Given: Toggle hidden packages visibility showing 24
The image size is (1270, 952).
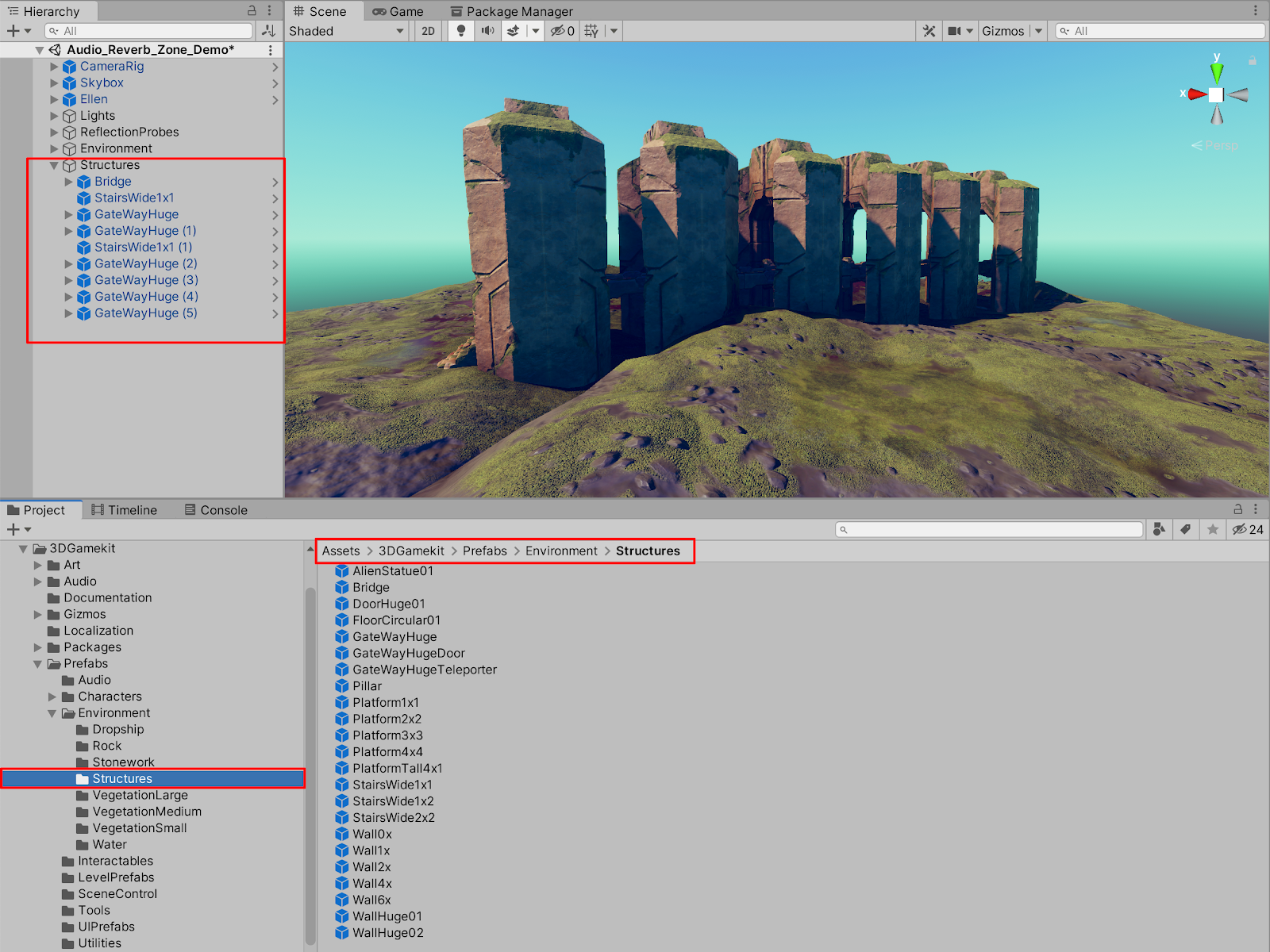Looking at the screenshot, I should [x=1247, y=529].
